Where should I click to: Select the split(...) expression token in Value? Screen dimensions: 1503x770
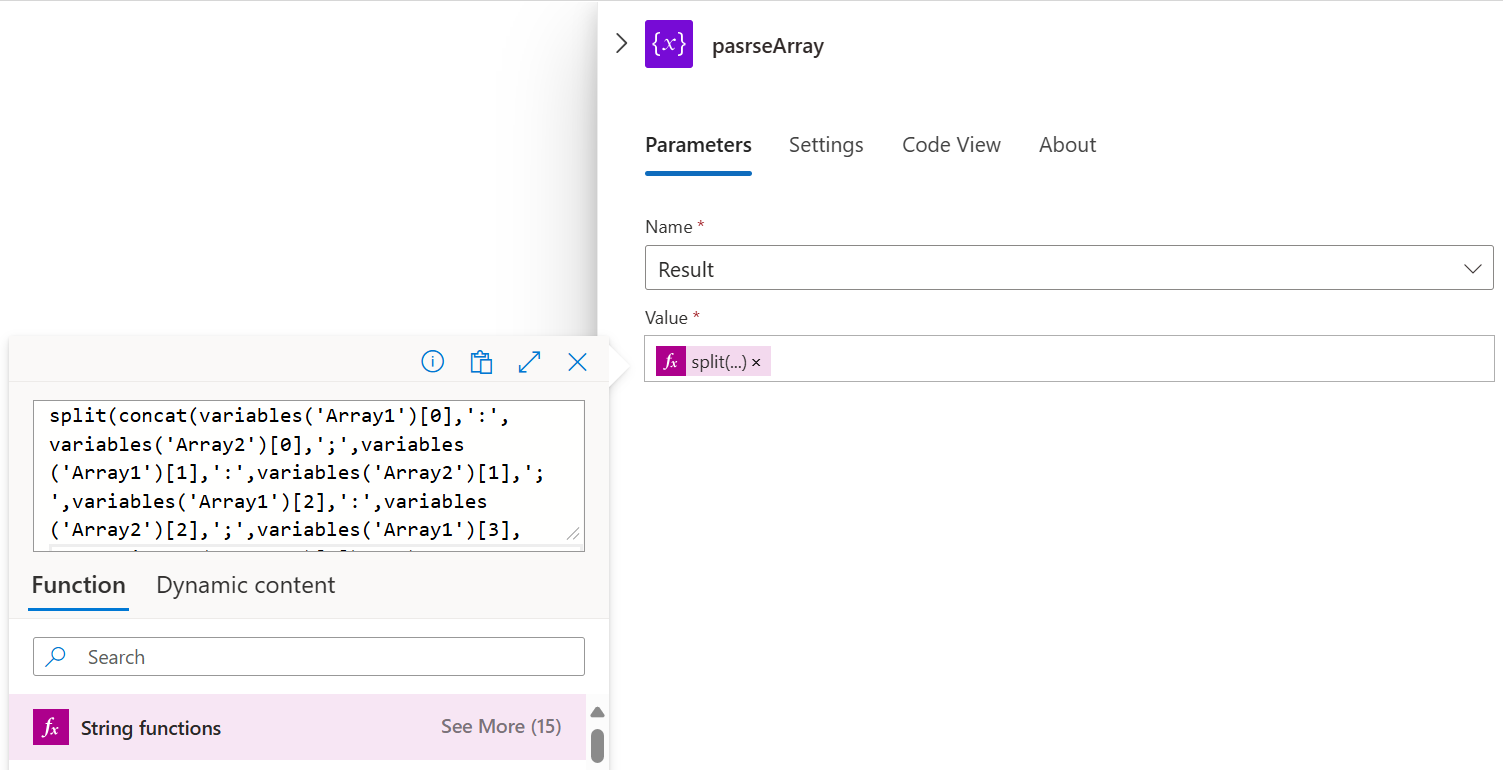(716, 361)
